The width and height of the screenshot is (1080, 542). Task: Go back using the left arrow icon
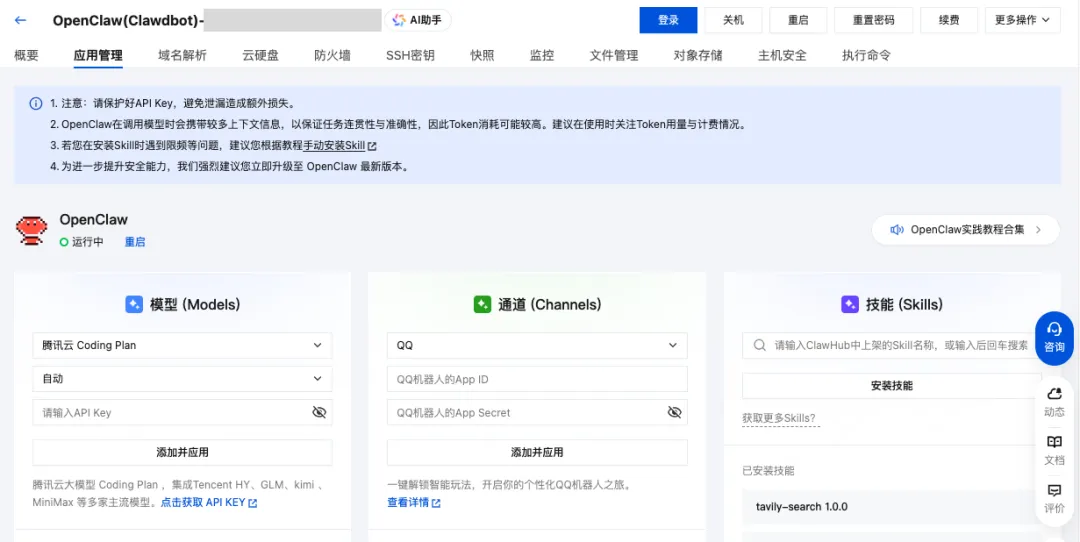pyautogui.click(x=20, y=20)
